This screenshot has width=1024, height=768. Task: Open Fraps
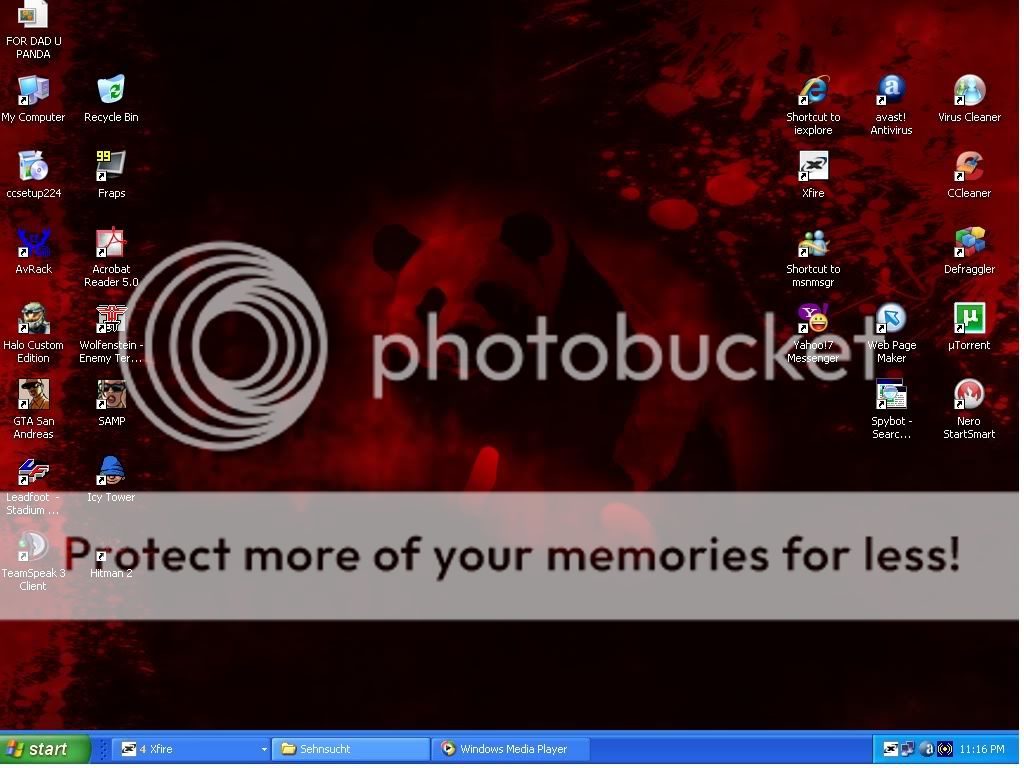tap(110, 165)
